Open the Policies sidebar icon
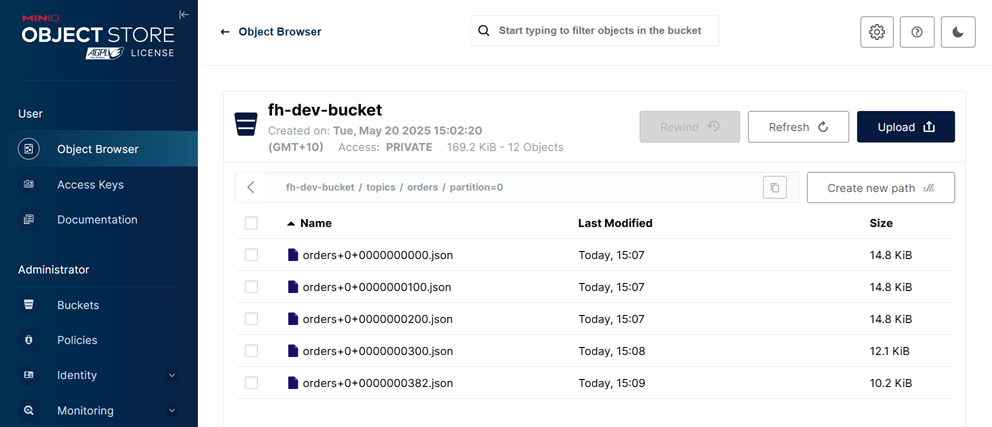 point(28,340)
